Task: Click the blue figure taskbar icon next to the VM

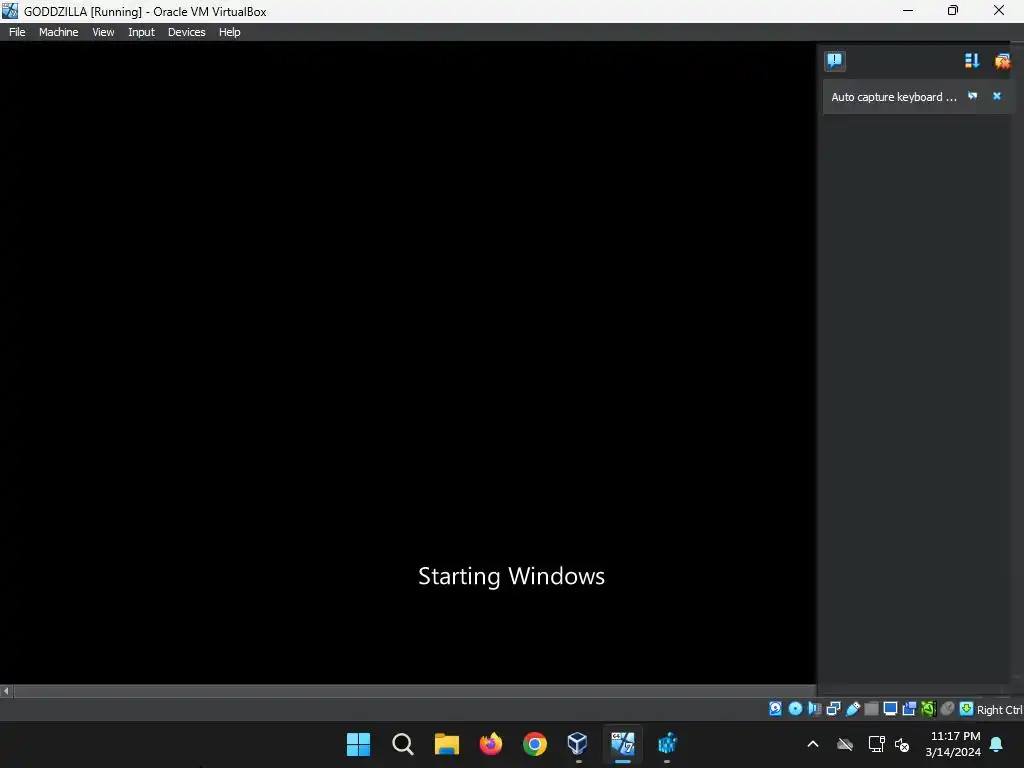Action: tap(667, 744)
